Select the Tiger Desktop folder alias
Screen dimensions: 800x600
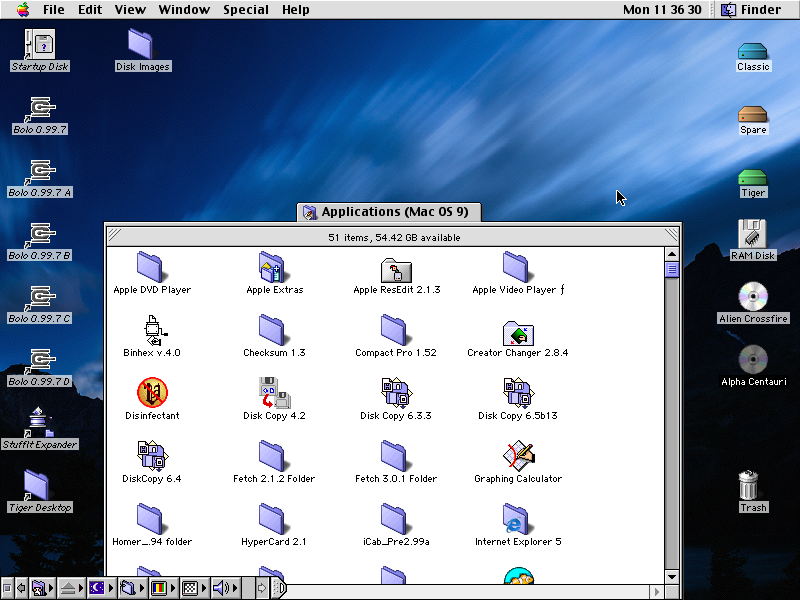coord(37,485)
